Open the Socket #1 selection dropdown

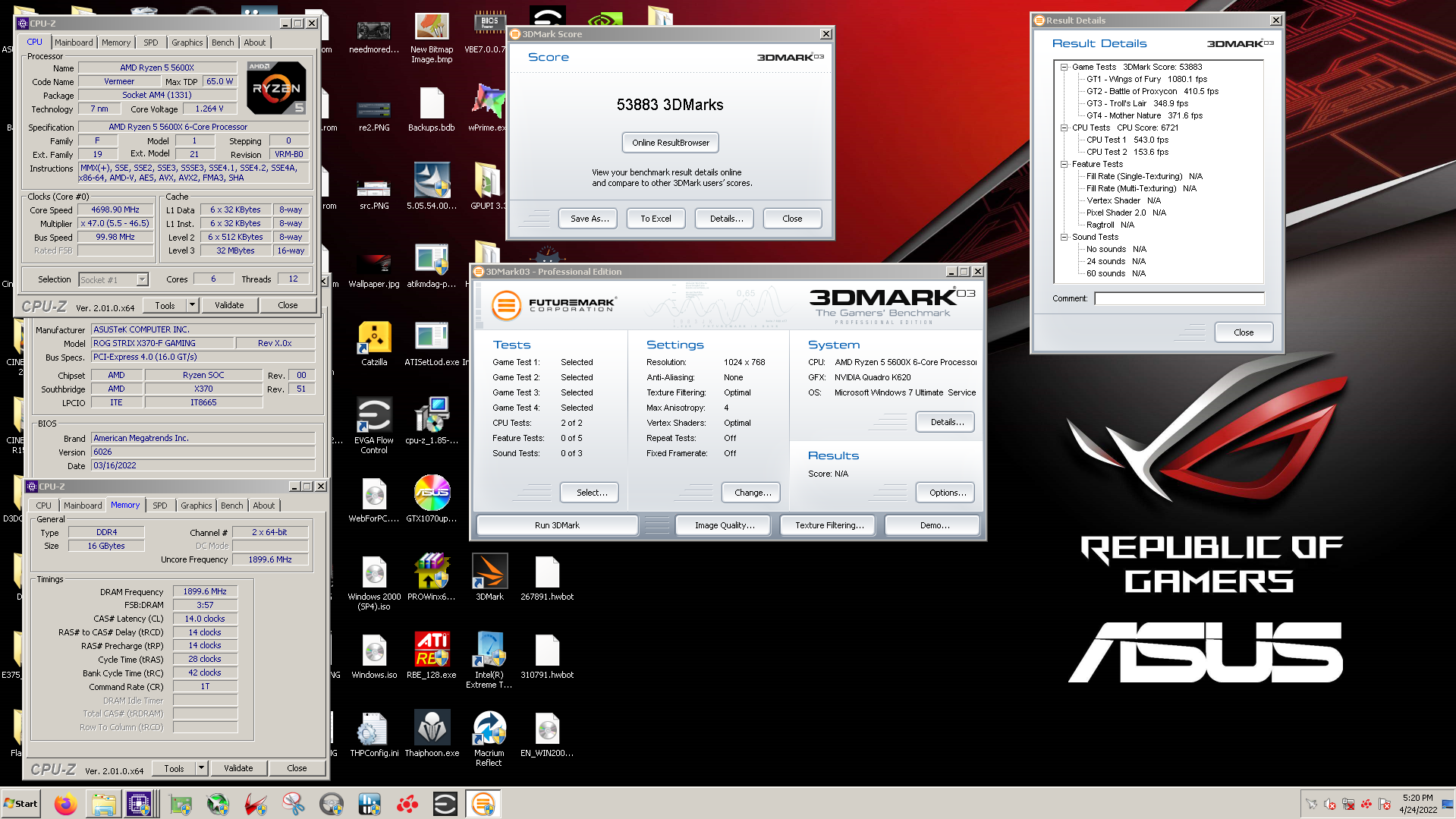tap(142, 279)
